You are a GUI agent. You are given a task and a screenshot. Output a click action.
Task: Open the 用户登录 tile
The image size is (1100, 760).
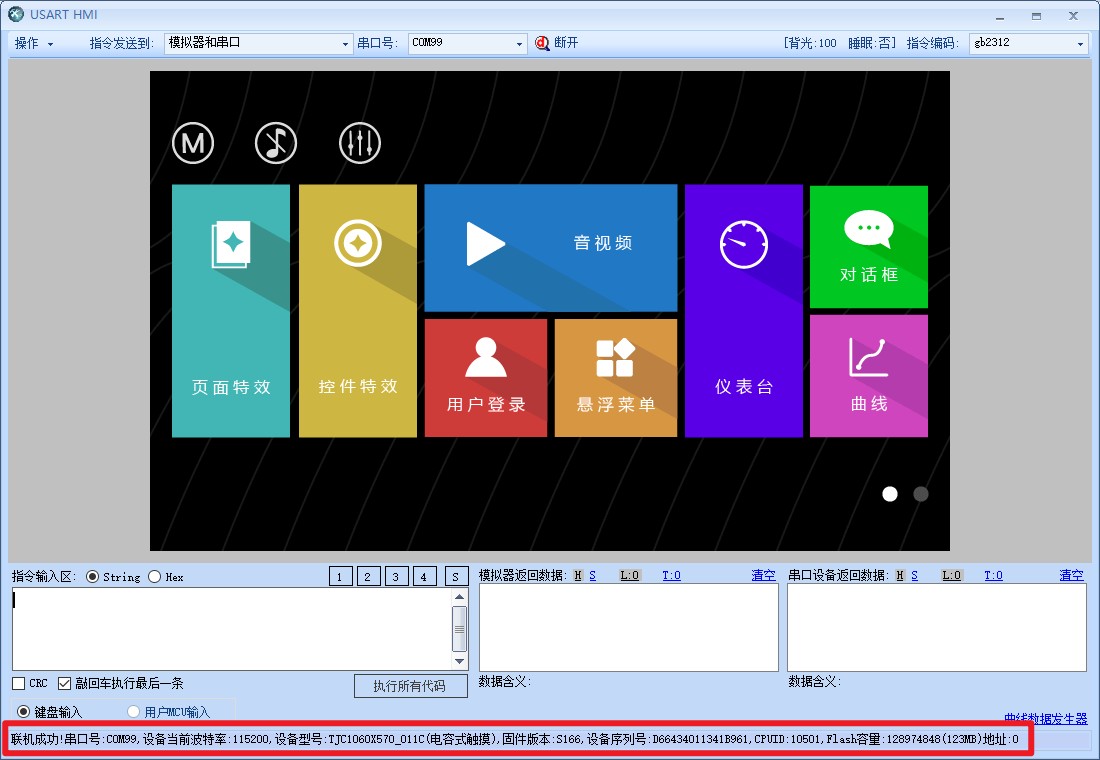click(x=486, y=378)
